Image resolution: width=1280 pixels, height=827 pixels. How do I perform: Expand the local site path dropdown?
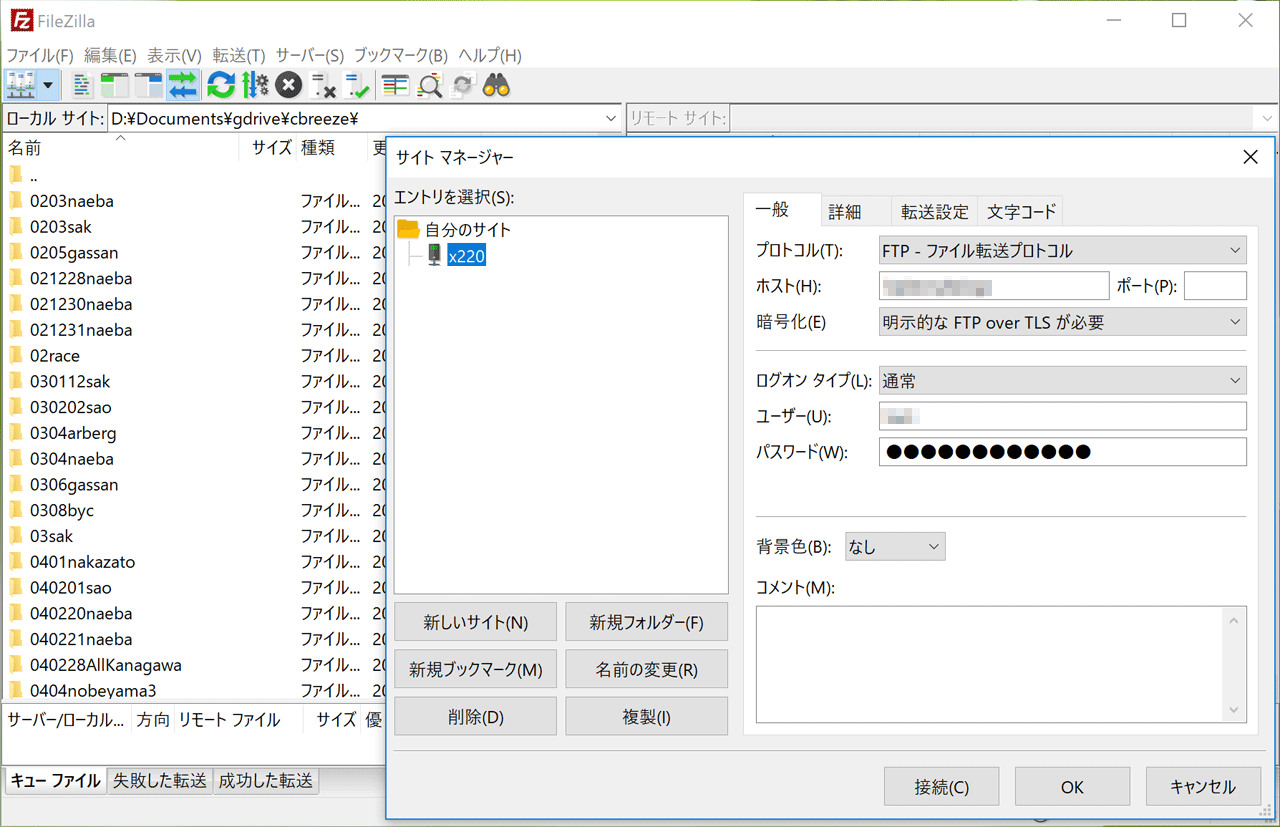pos(611,119)
